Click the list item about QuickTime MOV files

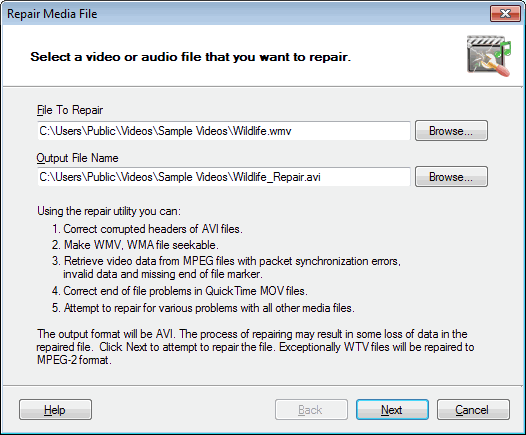[180, 291]
